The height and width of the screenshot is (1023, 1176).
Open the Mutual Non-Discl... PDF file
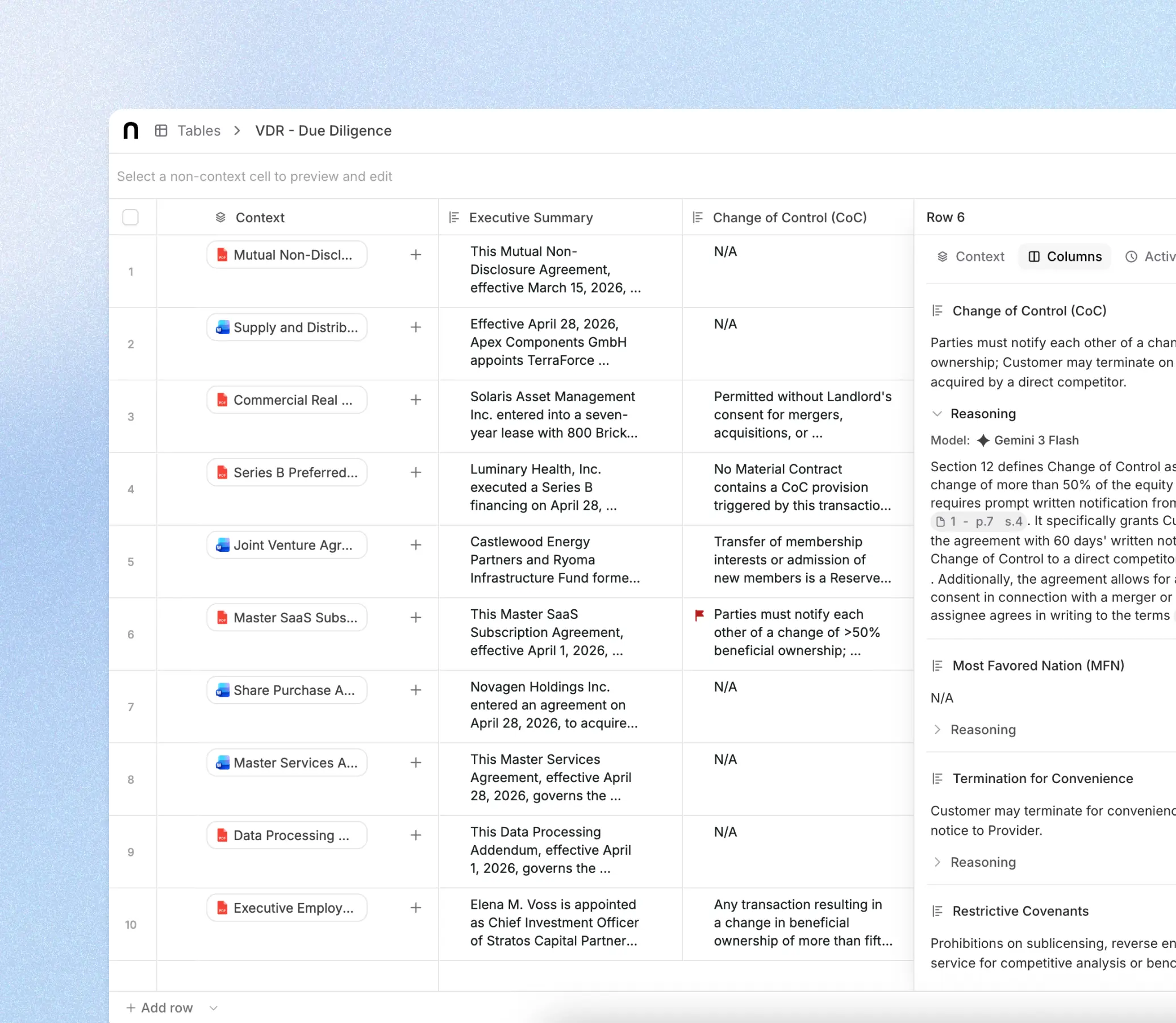pos(286,255)
